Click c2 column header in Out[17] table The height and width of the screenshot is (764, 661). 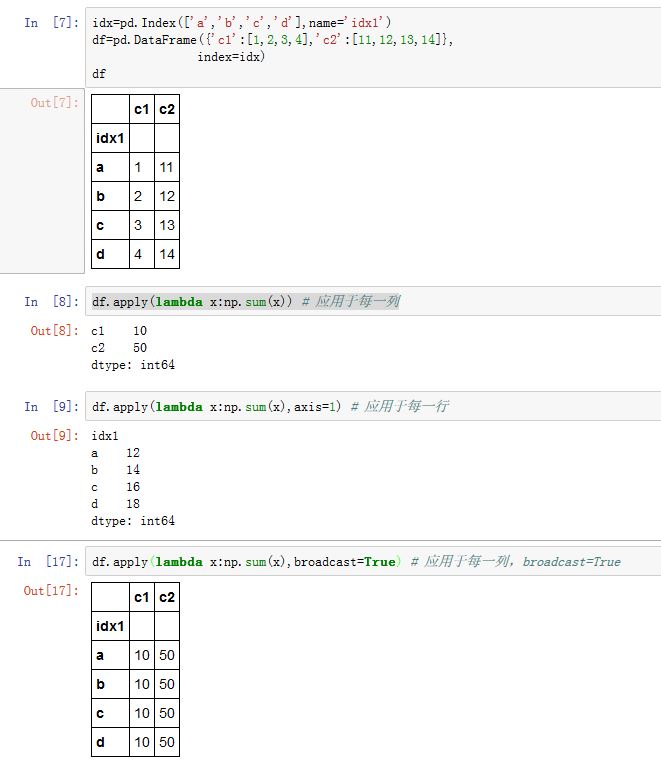[167, 597]
